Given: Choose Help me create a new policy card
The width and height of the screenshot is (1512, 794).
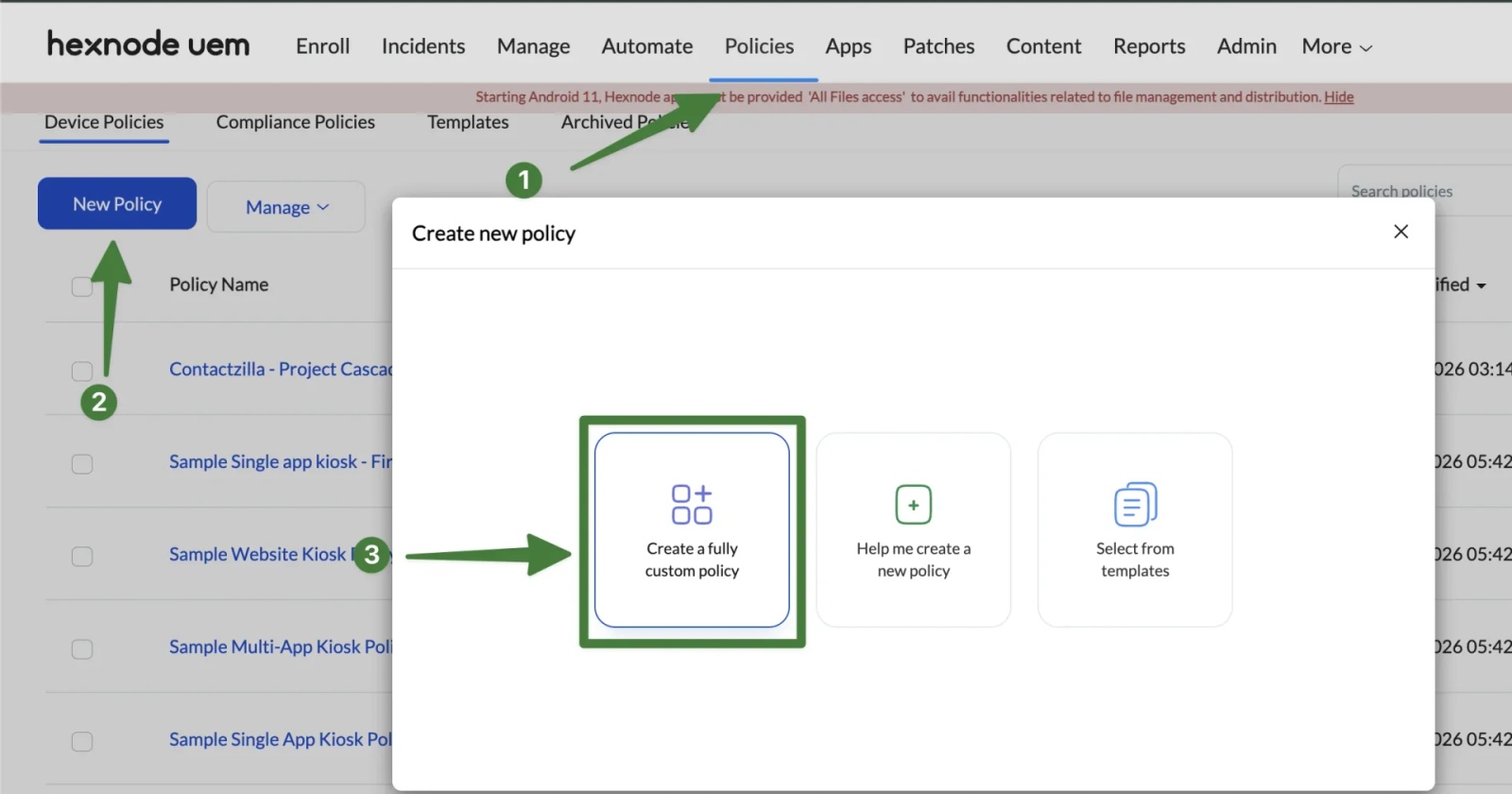Looking at the screenshot, I should tap(913, 530).
